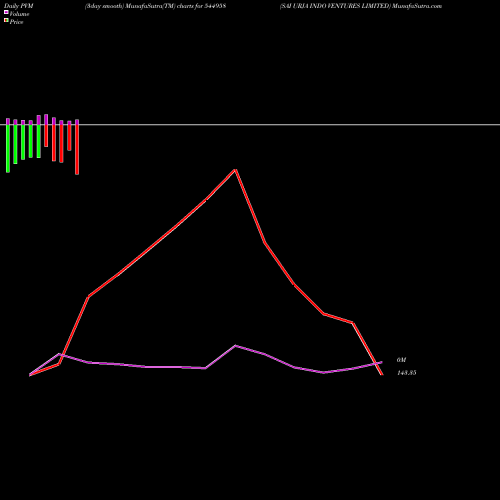
Task: Click the SAI URJA INDO VENTURES LIMITED title
Action: tap(335, 6)
